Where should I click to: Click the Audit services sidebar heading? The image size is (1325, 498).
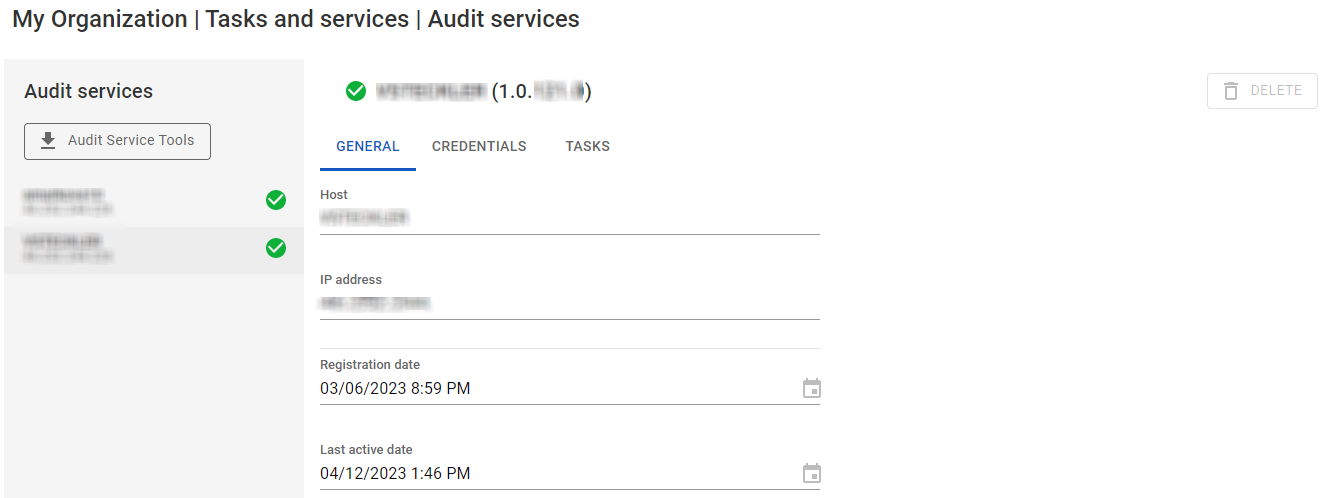(x=88, y=91)
